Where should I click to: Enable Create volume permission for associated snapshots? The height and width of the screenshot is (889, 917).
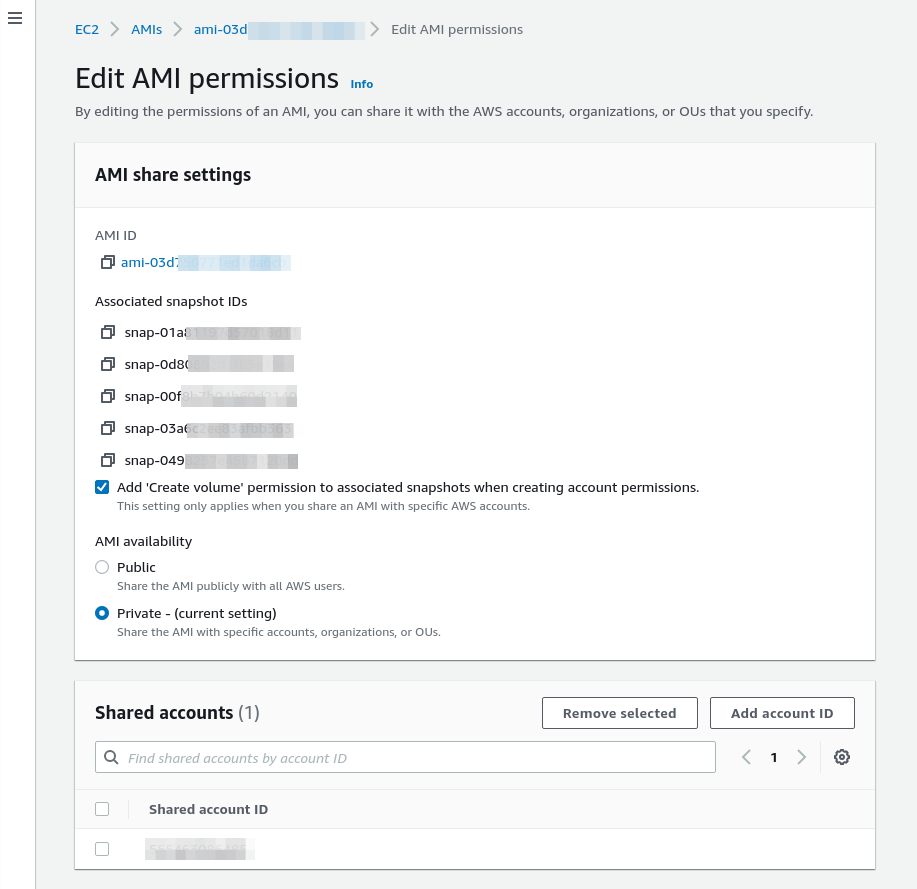click(x=102, y=487)
